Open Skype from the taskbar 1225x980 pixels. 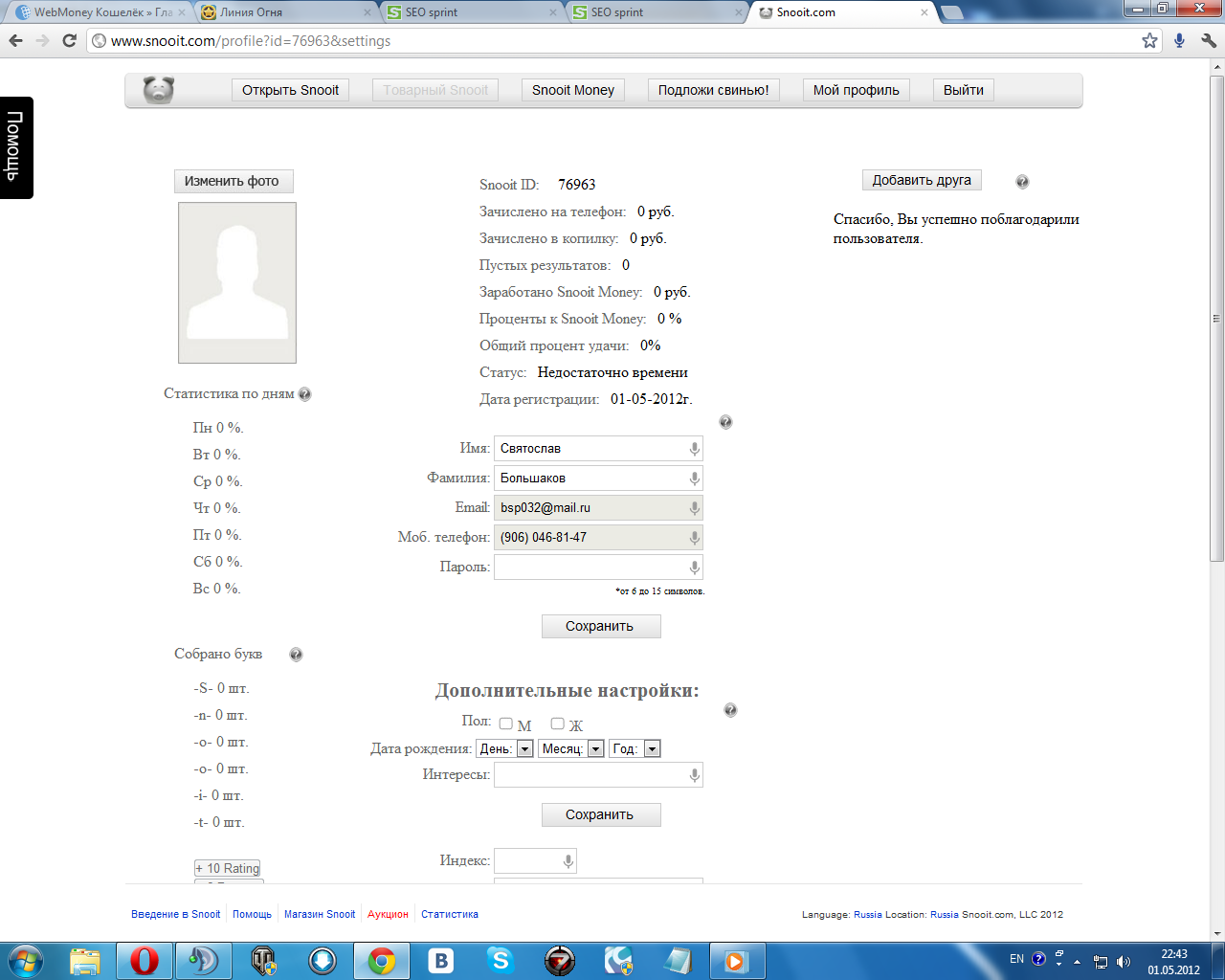tap(500, 960)
